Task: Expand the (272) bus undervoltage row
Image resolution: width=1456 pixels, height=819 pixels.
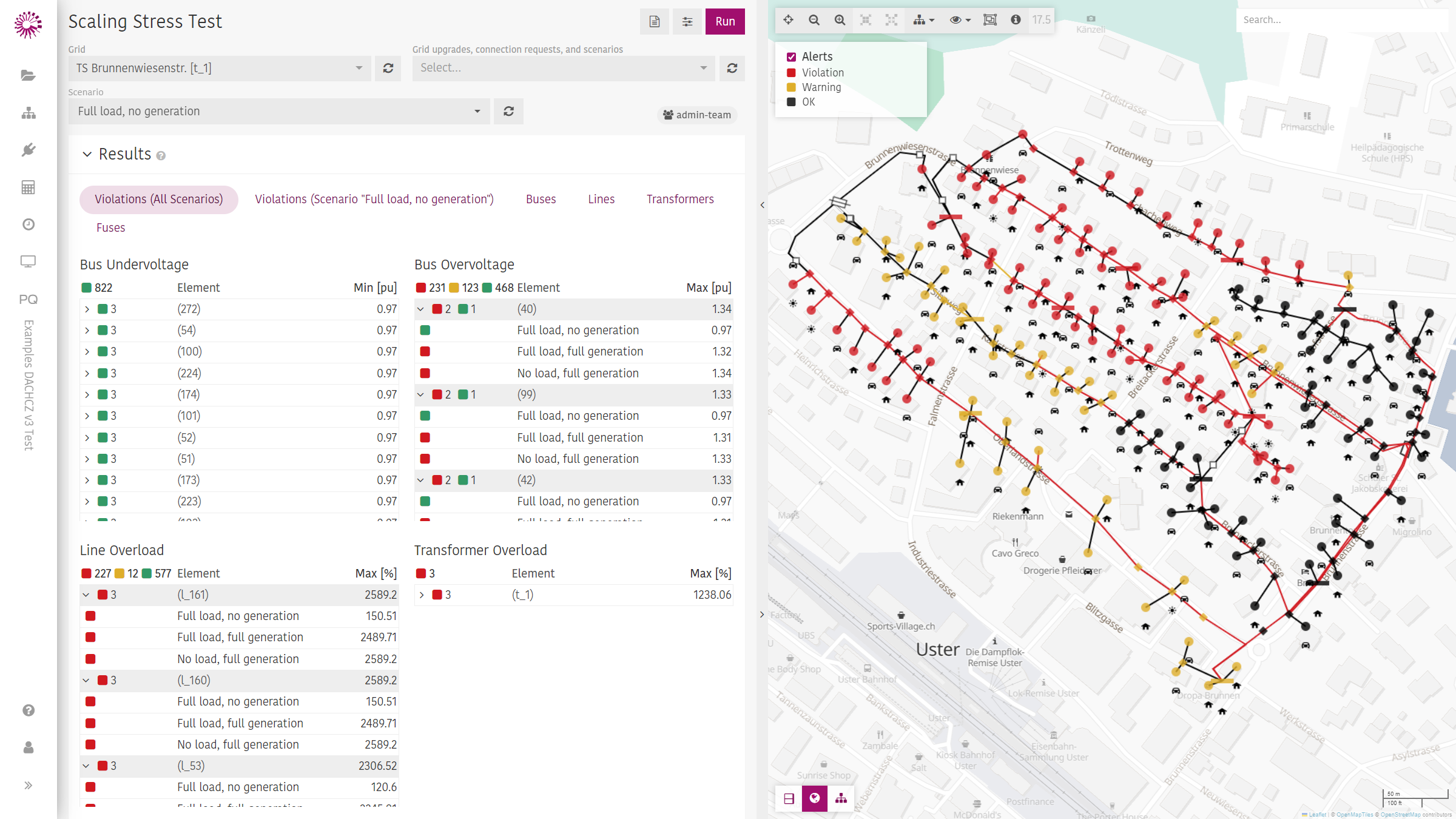Action: pos(87,309)
